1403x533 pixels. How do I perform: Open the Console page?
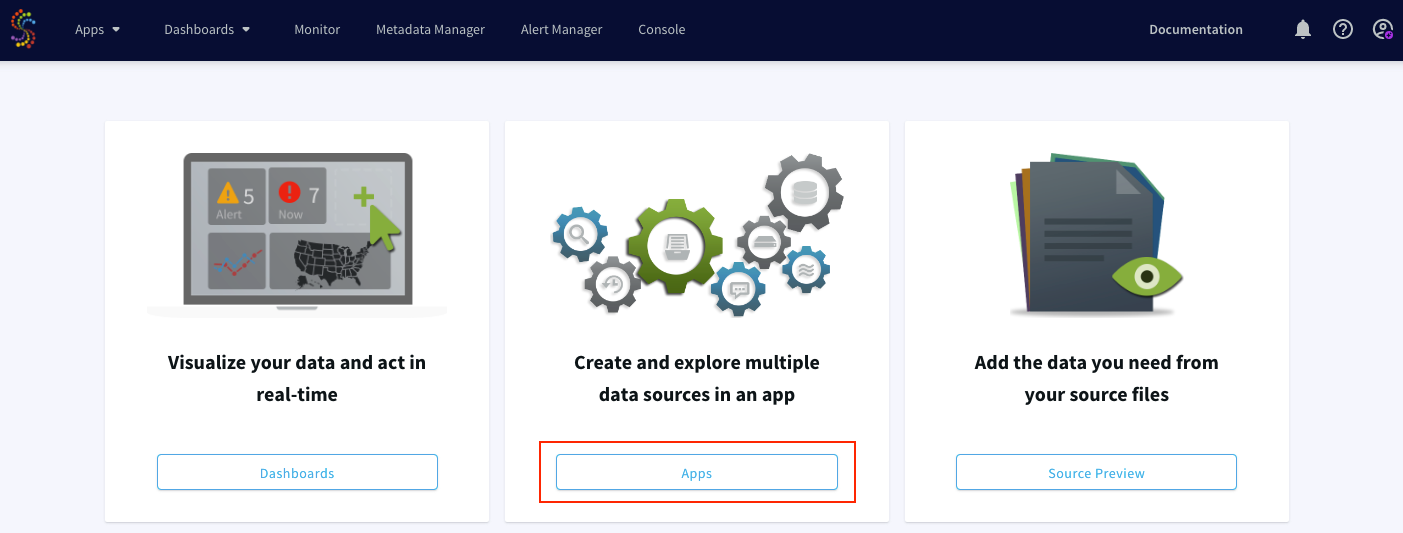[x=662, y=29]
